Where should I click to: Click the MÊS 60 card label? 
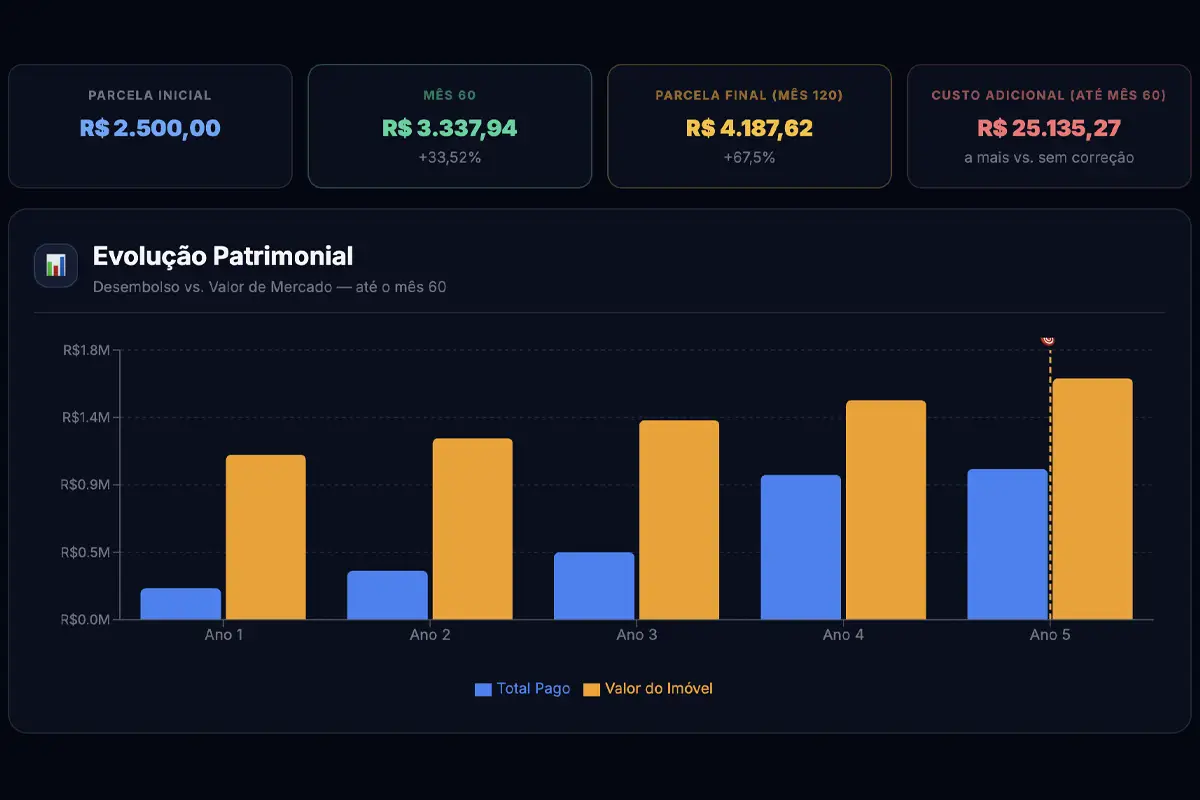pos(450,96)
